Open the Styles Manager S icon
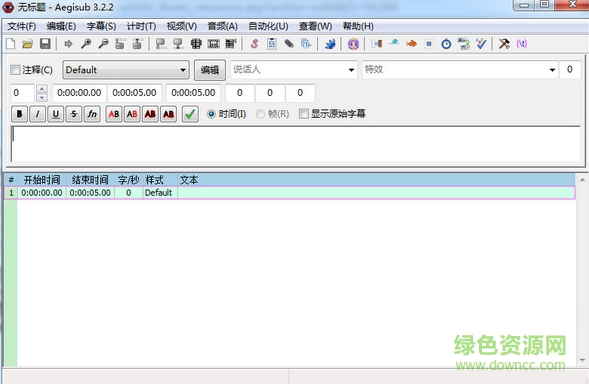Viewport: 589px width, 384px height. (255, 44)
